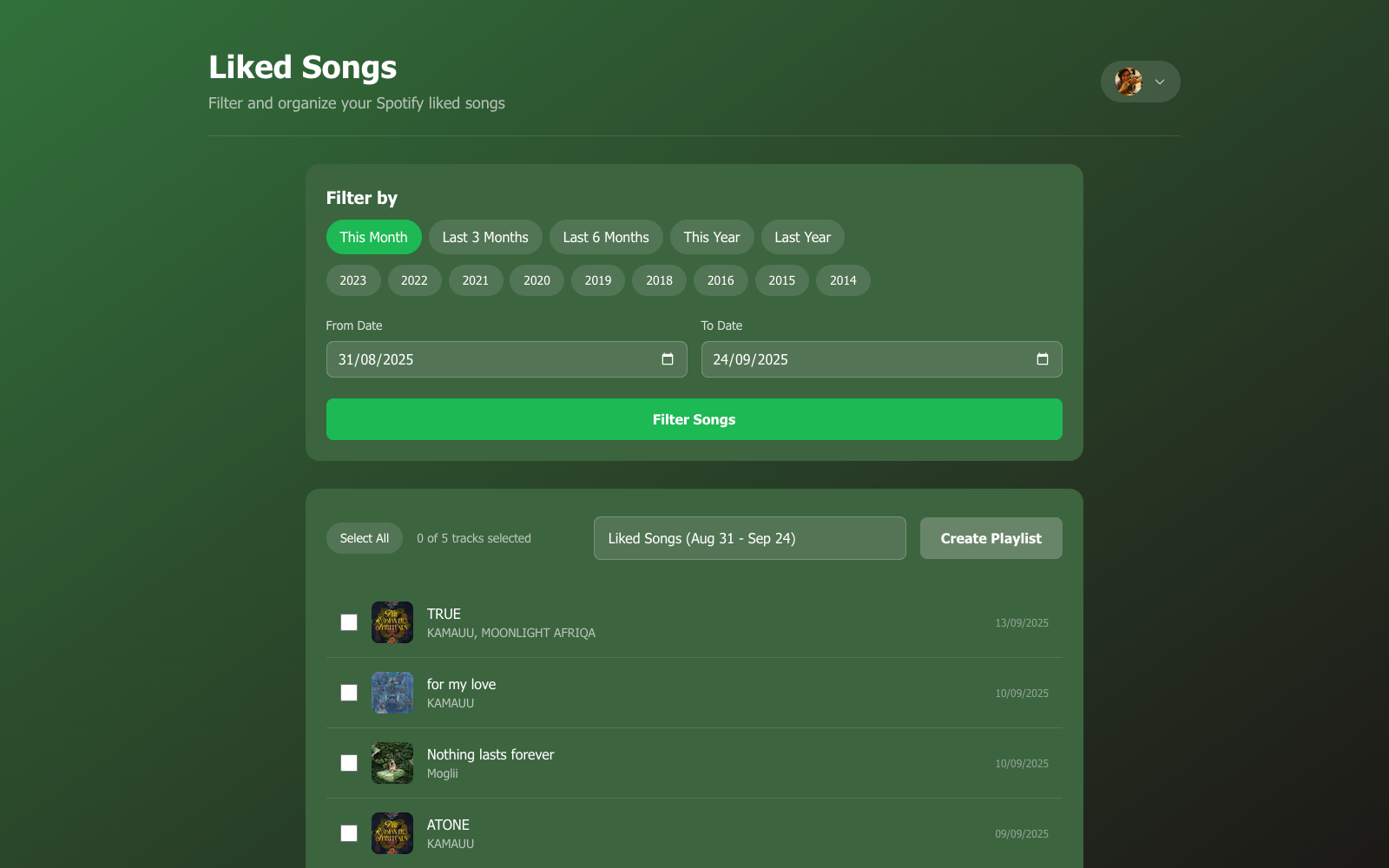
Task: Click the for my love album cover
Action: pos(392,693)
